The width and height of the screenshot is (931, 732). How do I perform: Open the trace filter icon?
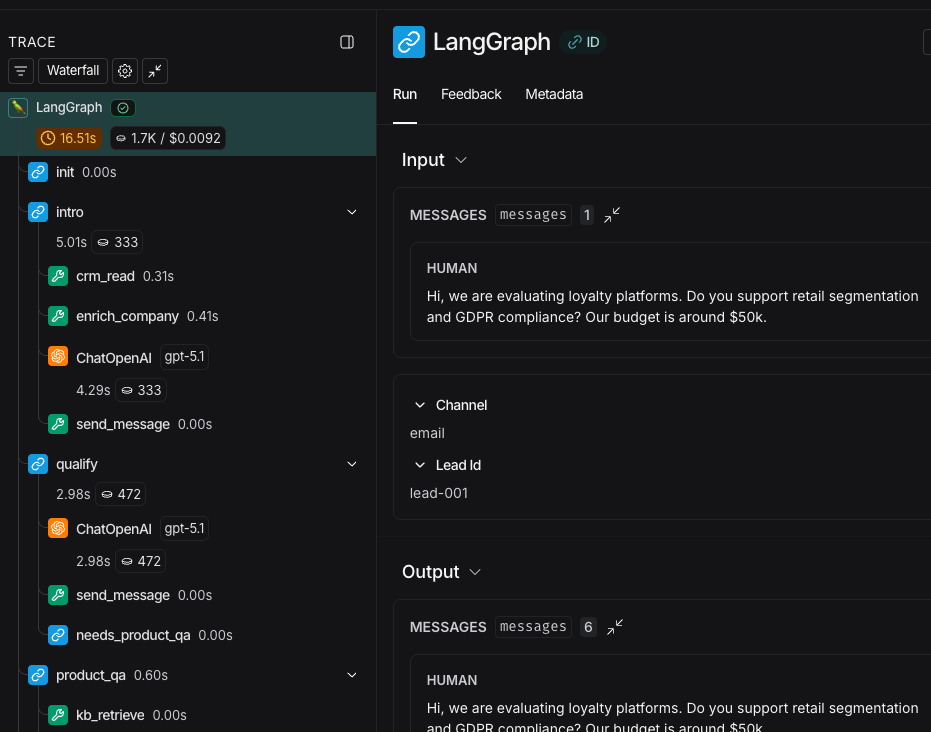(21, 71)
